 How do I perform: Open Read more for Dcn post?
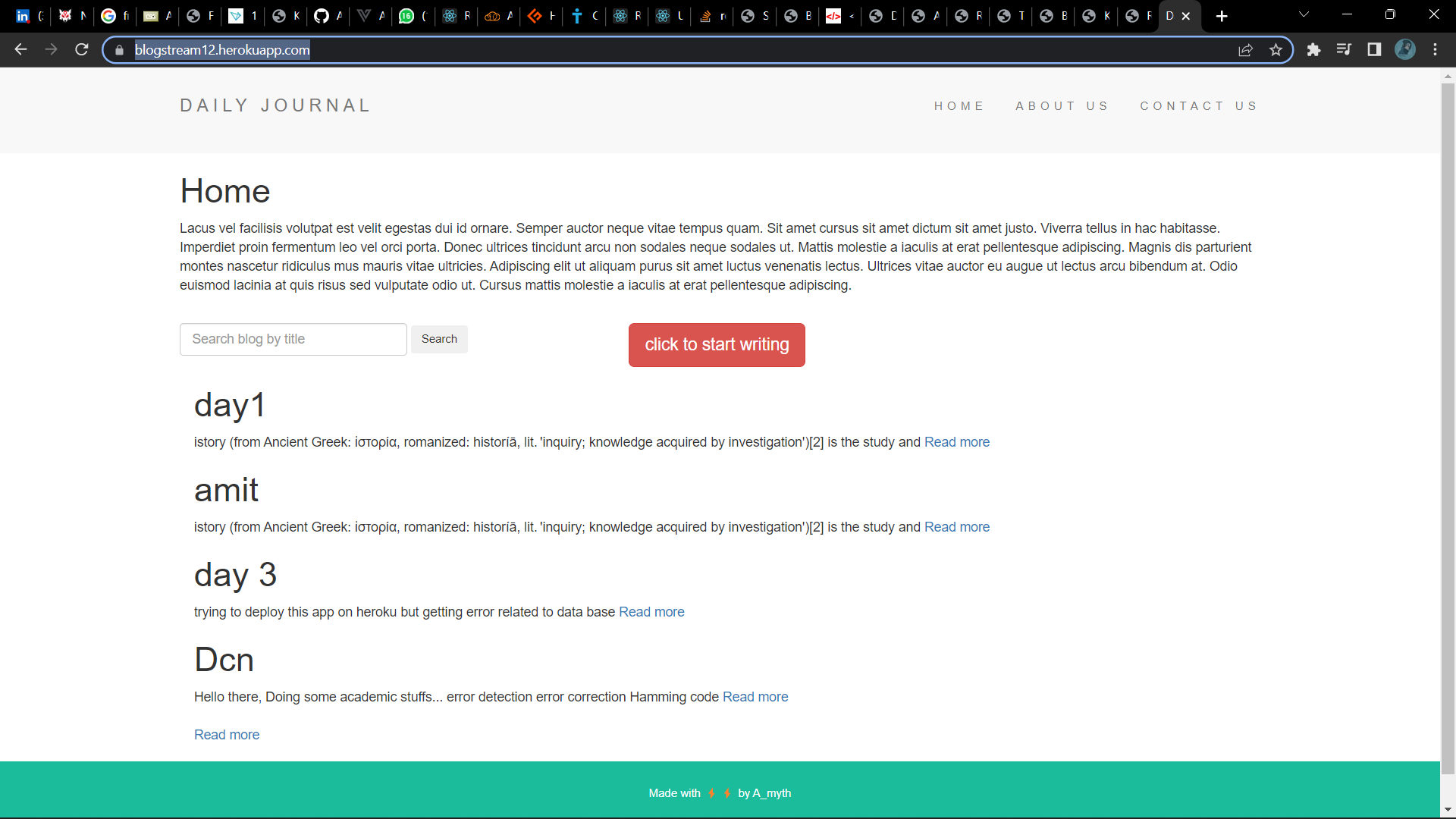click(x=755, y=697)
